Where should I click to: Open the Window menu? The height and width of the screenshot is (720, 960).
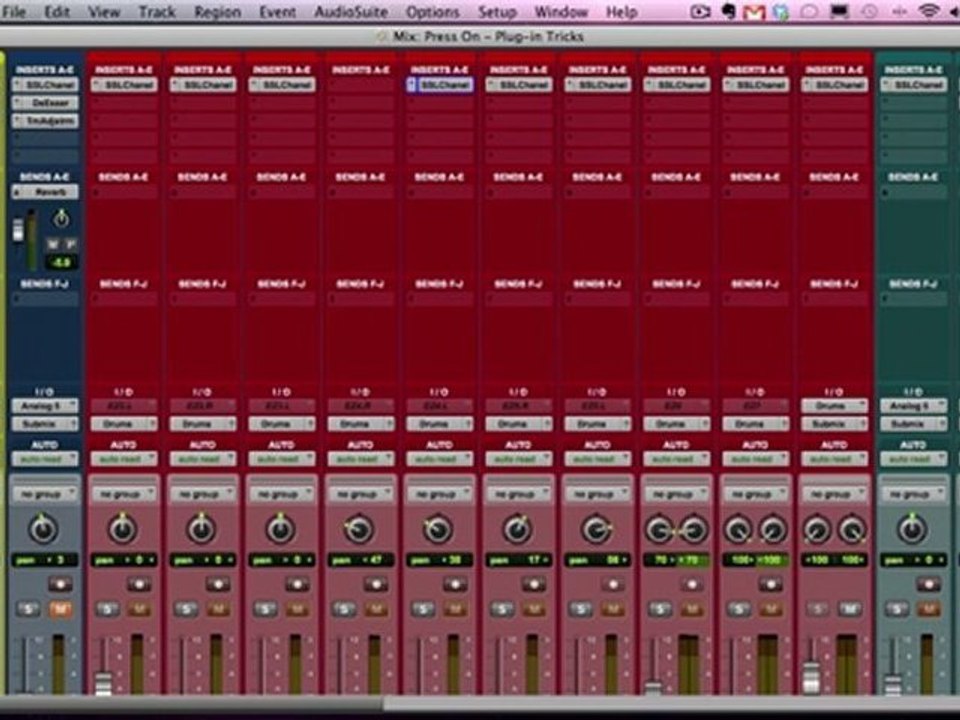click(561, 12)
